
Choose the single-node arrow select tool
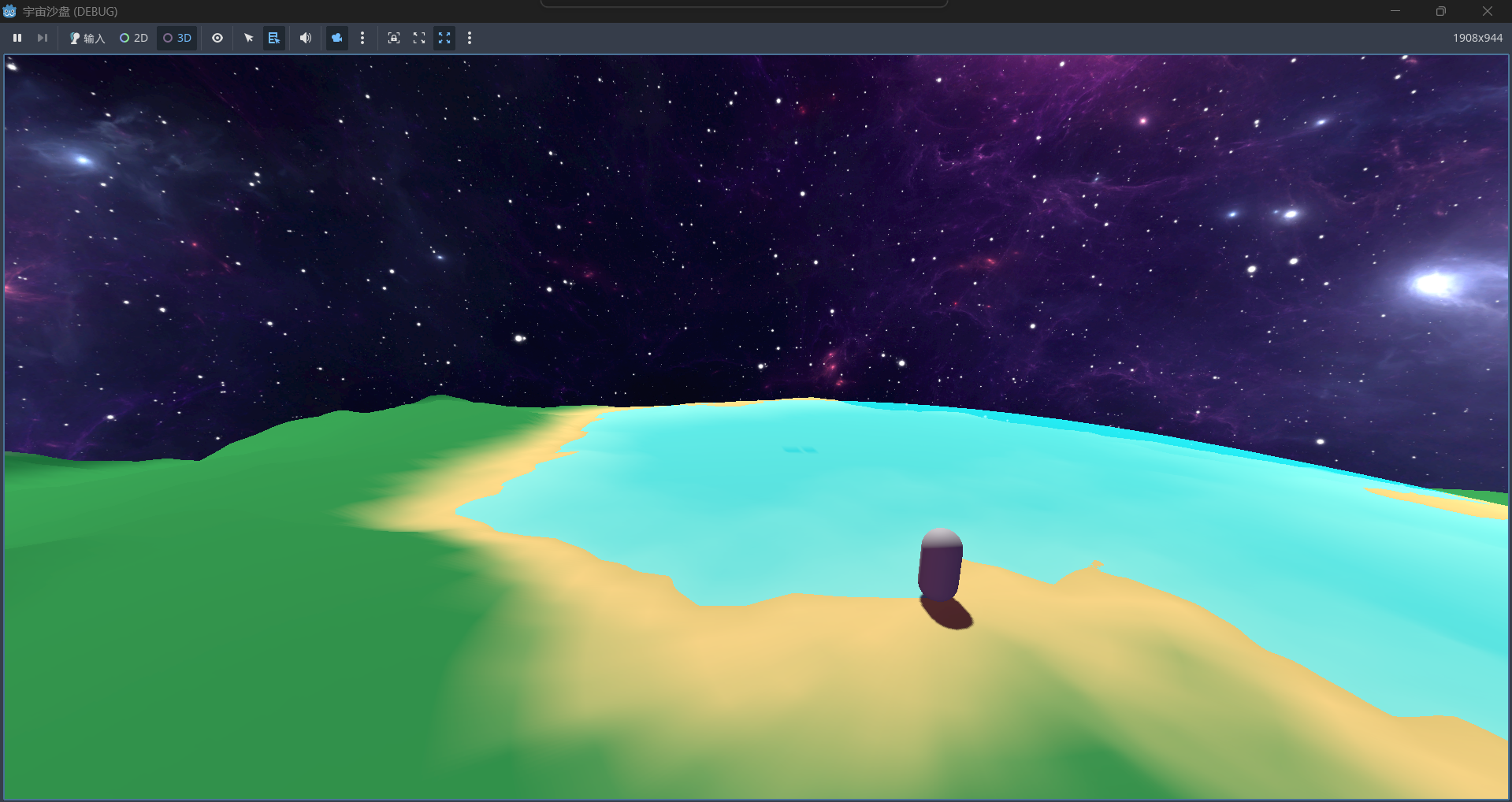pyautogui.click(x=249, y=38)
